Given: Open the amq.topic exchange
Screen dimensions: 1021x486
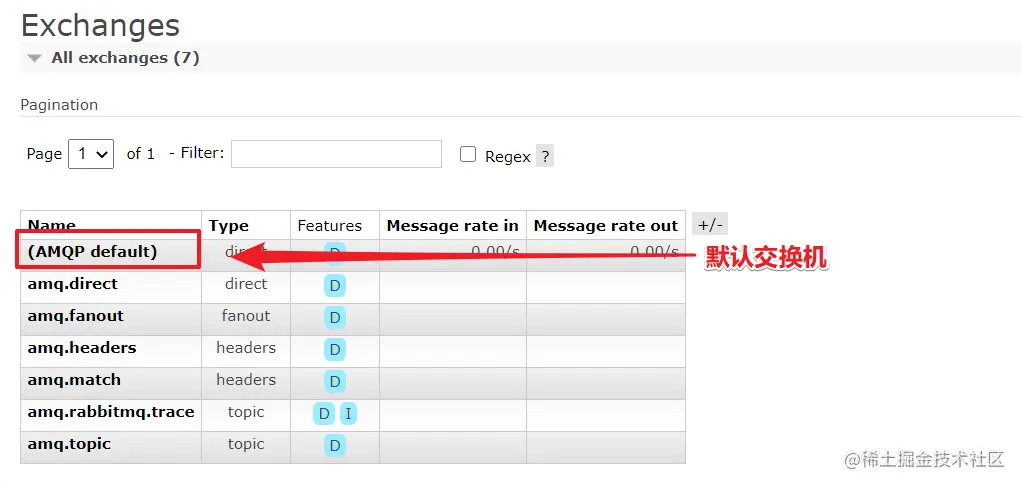Looking at the screenshot, I should tap(69, 444).
